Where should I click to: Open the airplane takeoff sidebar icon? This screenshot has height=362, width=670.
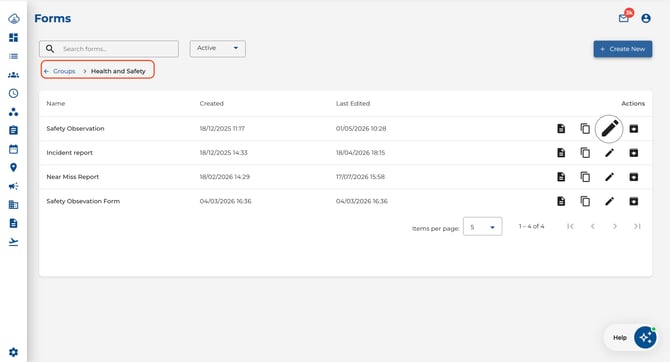[14, 242]
